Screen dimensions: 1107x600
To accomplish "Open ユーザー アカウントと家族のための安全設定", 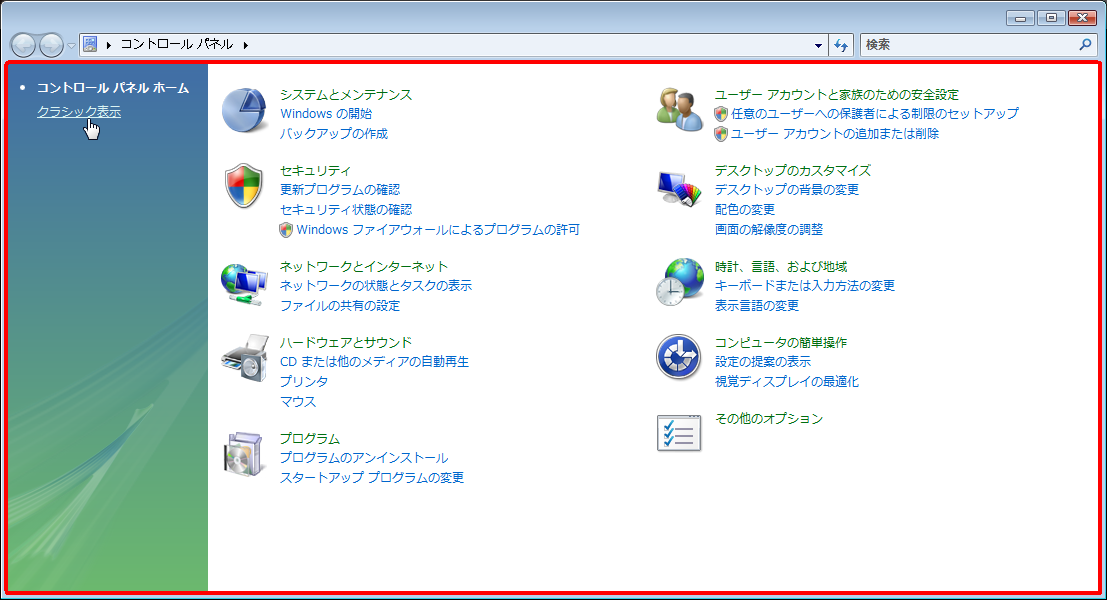I will (x=837, y=95).
